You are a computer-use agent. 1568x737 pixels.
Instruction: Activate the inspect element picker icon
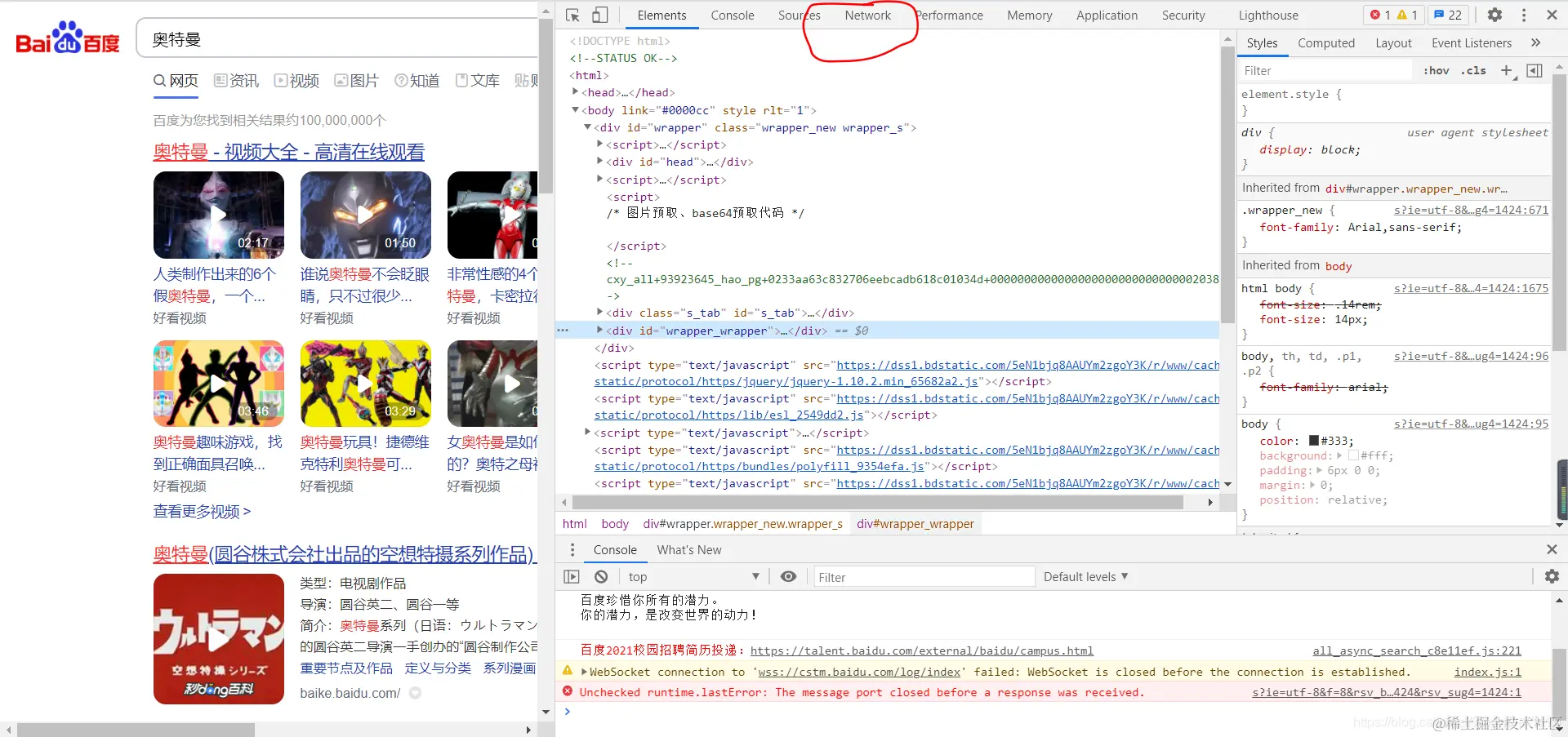(x=572, y=16)
